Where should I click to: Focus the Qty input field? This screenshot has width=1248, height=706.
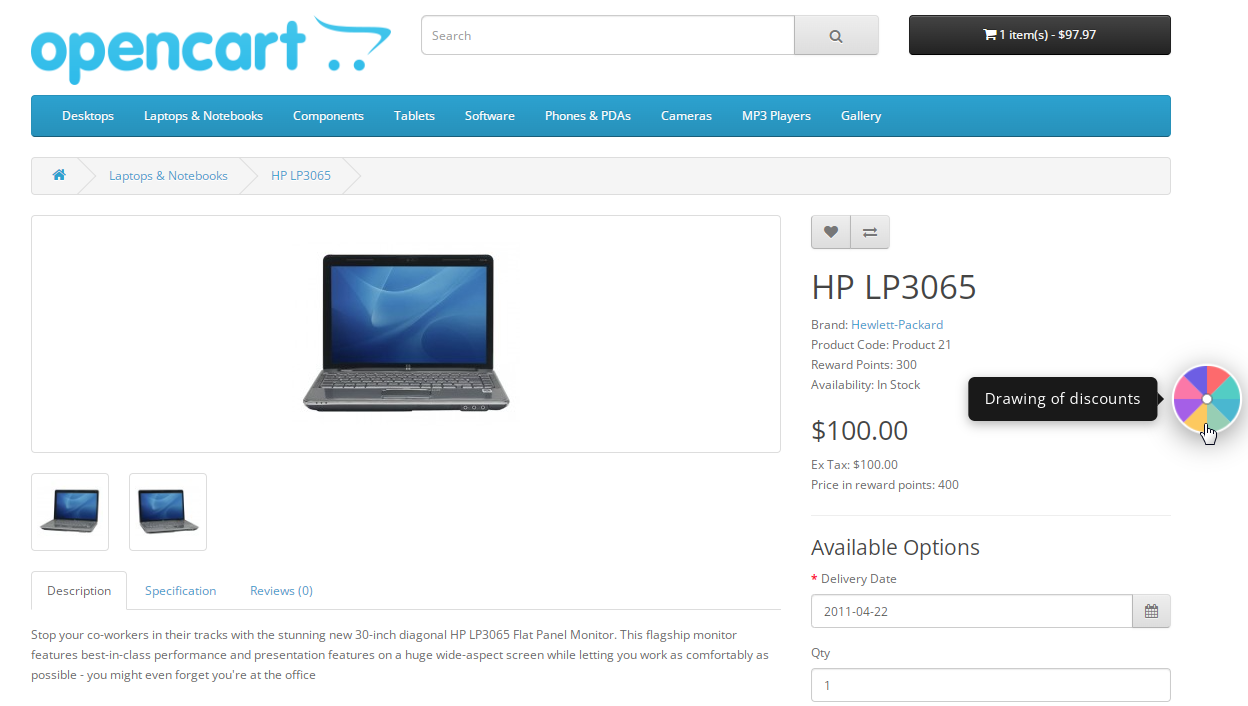point(991,685)
